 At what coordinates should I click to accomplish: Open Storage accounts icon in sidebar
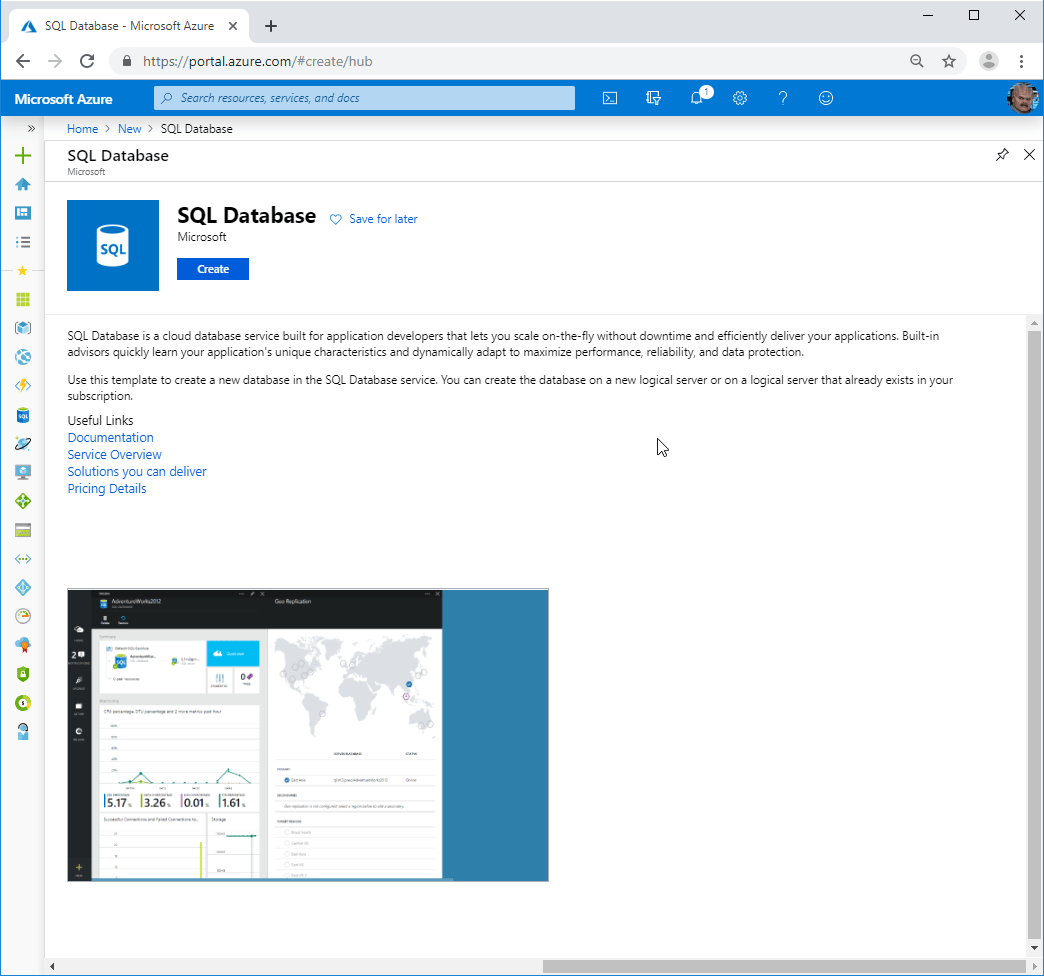point(23,530)
